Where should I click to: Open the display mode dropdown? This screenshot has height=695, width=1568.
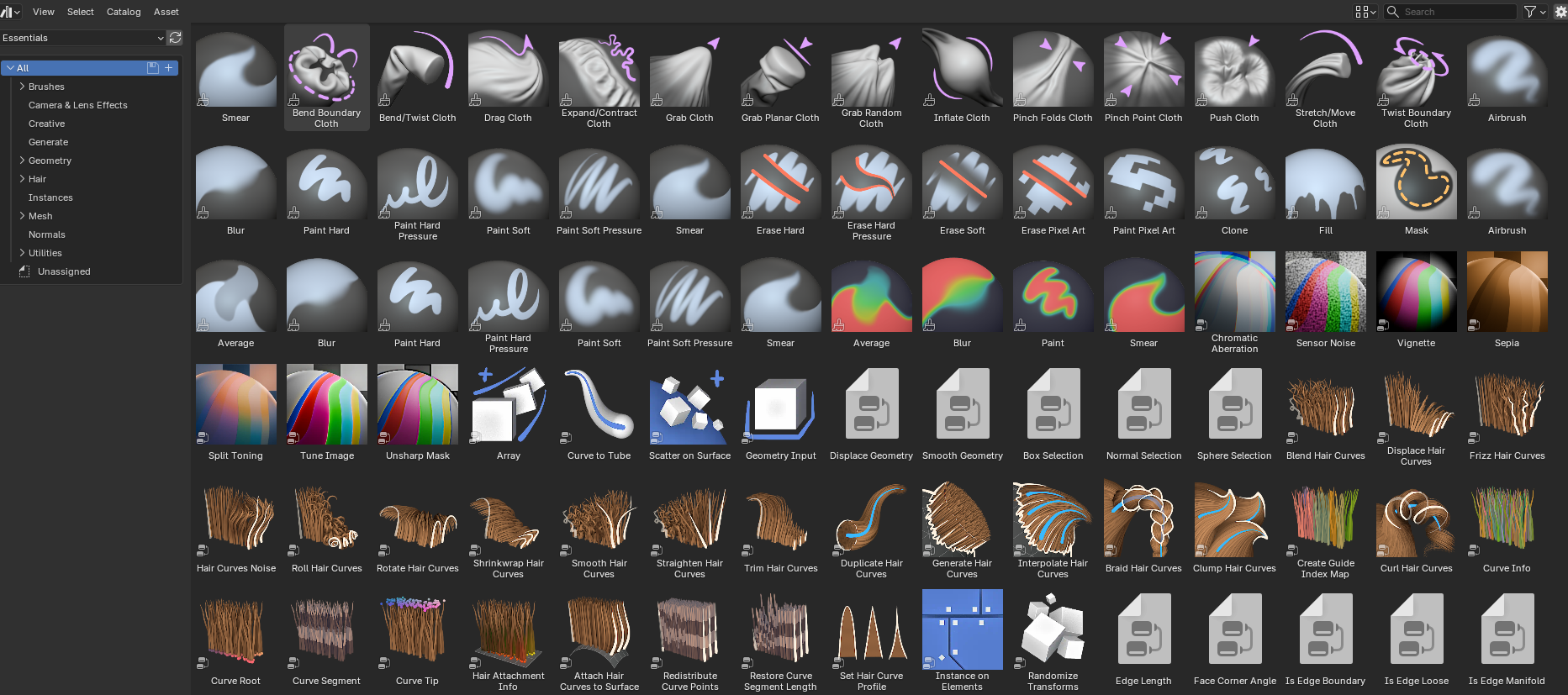[x=1365, y=12]
